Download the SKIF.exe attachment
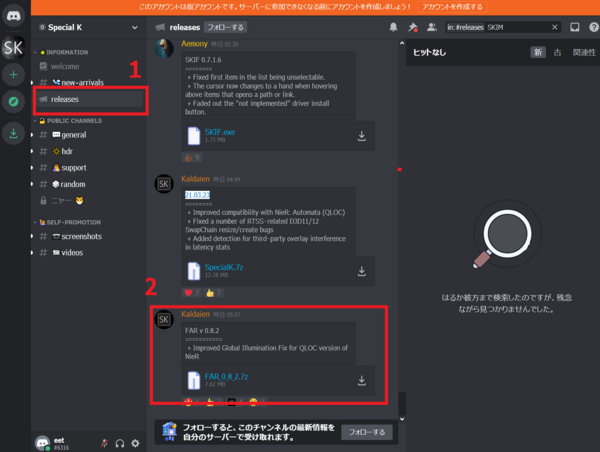The height and width of the screenshot is (452, 600). click(x=361, y=136)
